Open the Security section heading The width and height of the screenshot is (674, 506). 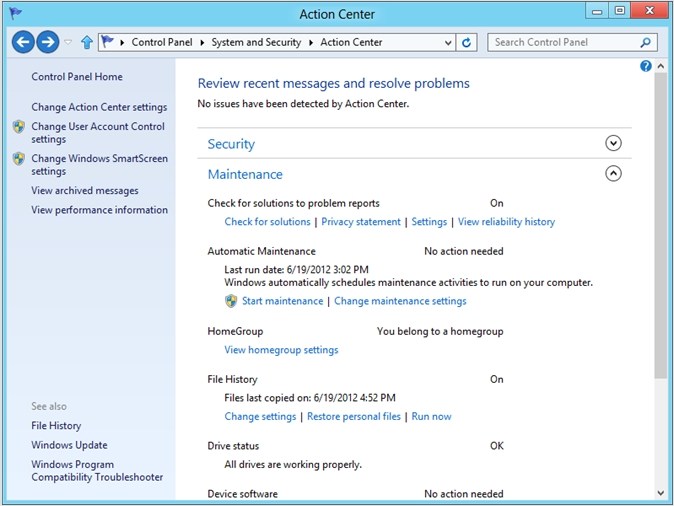click(x=231, y=144)
